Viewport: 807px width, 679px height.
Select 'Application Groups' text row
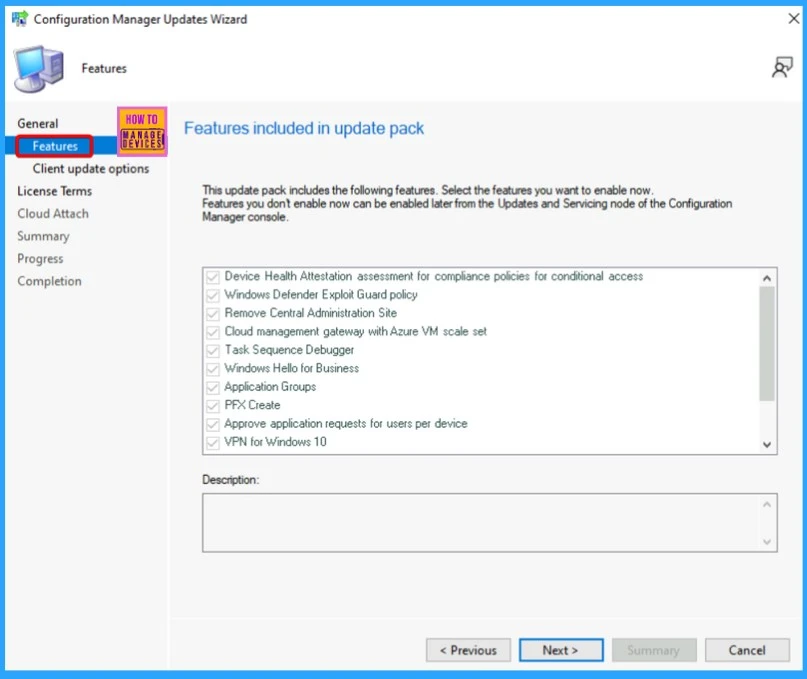point(270,387)
